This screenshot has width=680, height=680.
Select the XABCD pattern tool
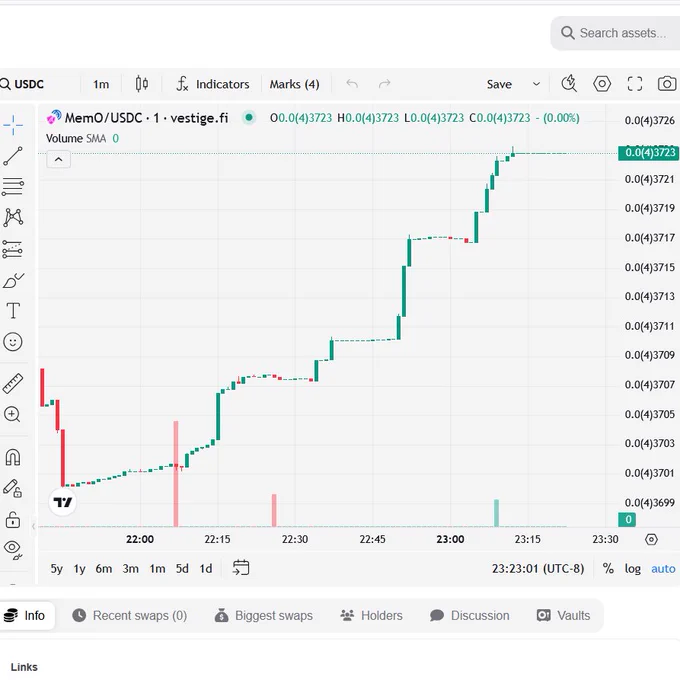[x=13, y=218]
